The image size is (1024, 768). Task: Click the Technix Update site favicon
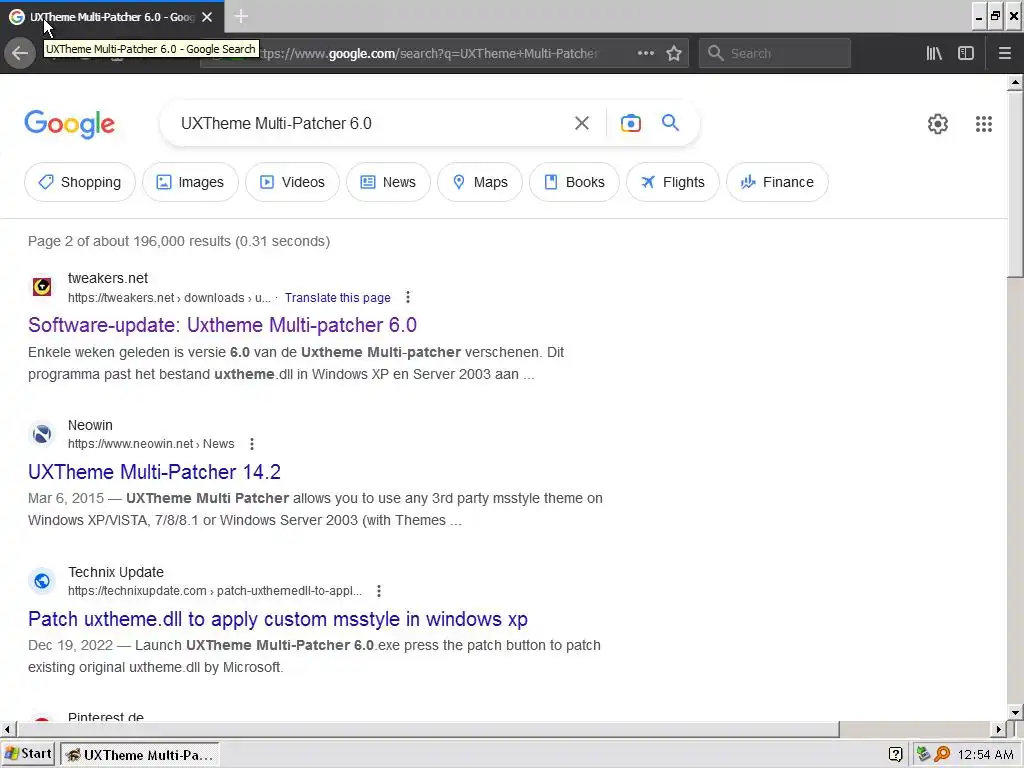click(x=42, y=581)
